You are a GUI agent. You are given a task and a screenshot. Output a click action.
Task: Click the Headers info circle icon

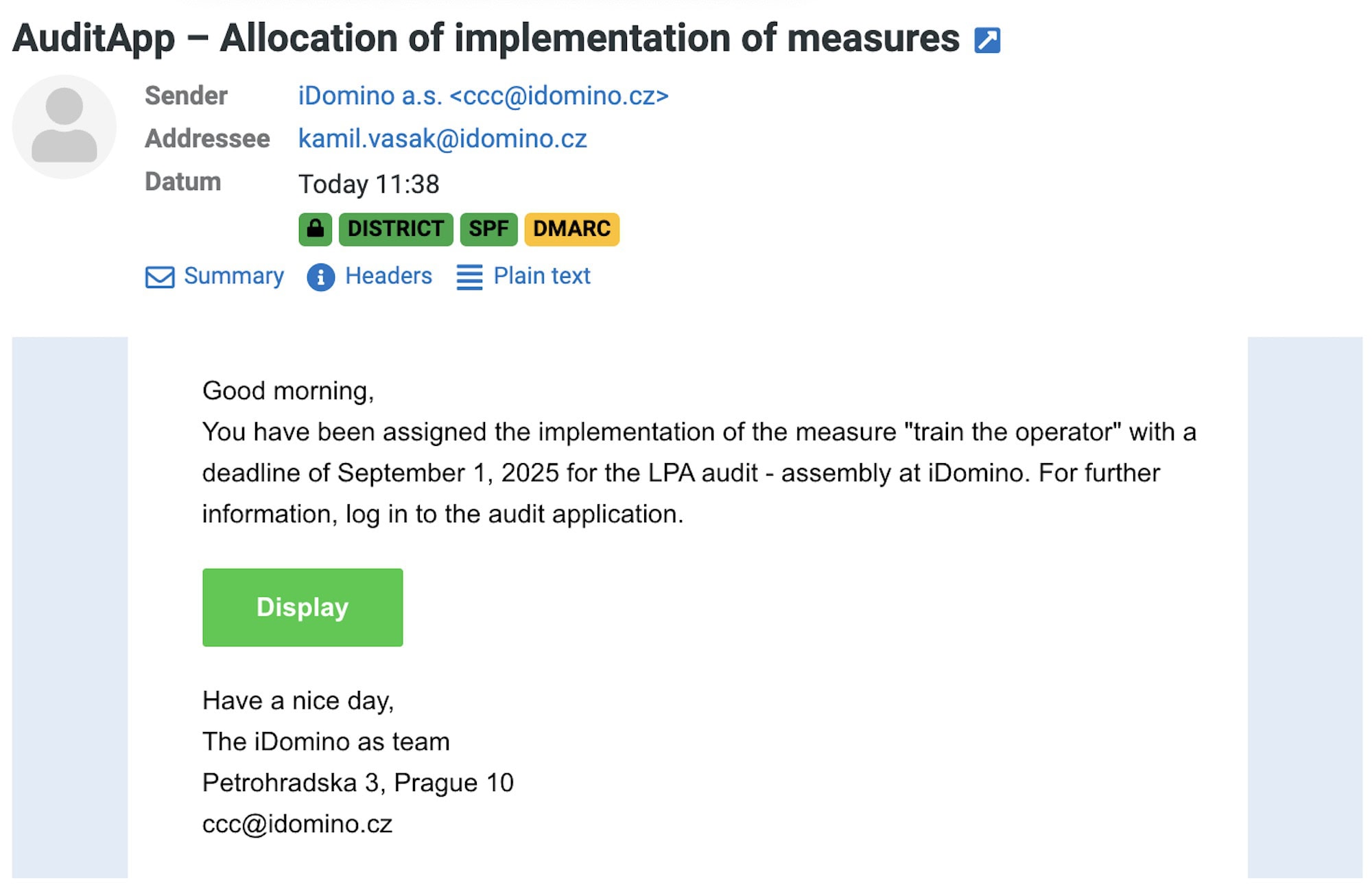pos(320,277)
